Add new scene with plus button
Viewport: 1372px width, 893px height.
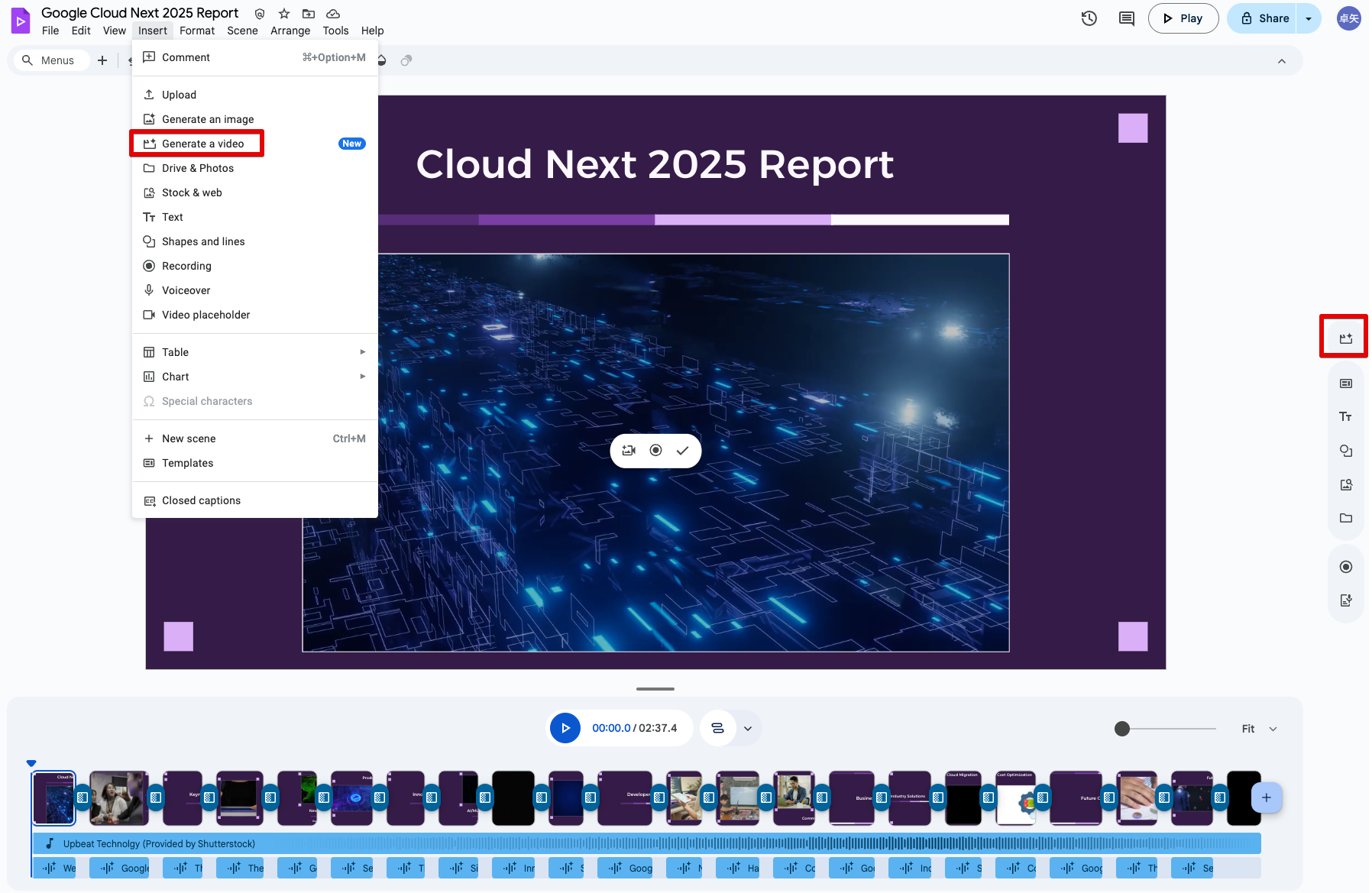point(1266,798)
